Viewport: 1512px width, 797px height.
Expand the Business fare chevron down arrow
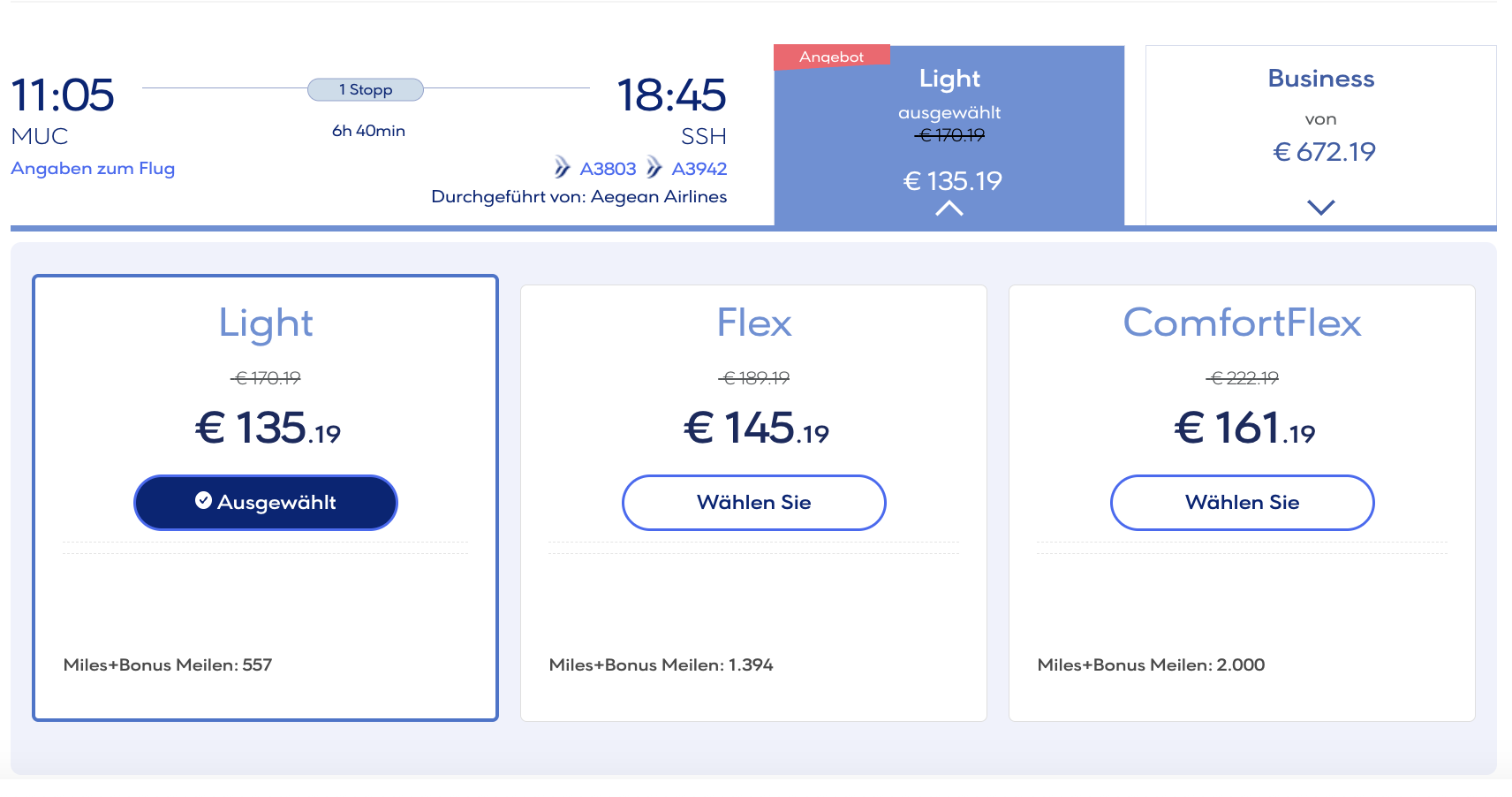click(x=1320, y=208)
